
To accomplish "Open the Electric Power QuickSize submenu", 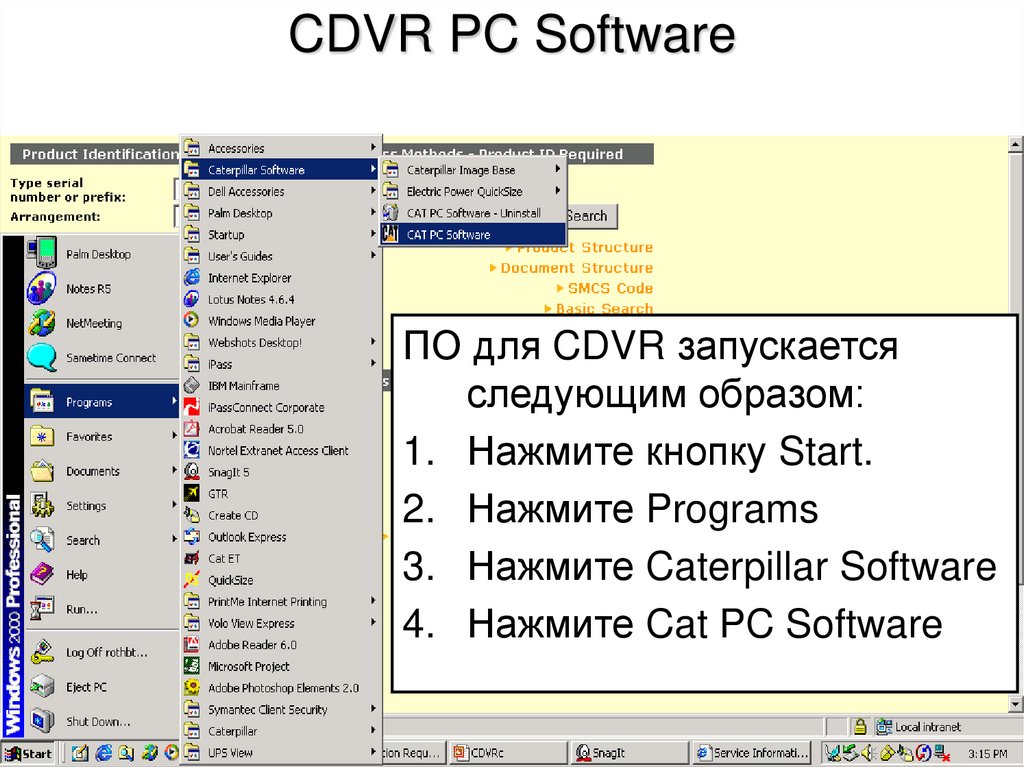I will tap(473, 191).
